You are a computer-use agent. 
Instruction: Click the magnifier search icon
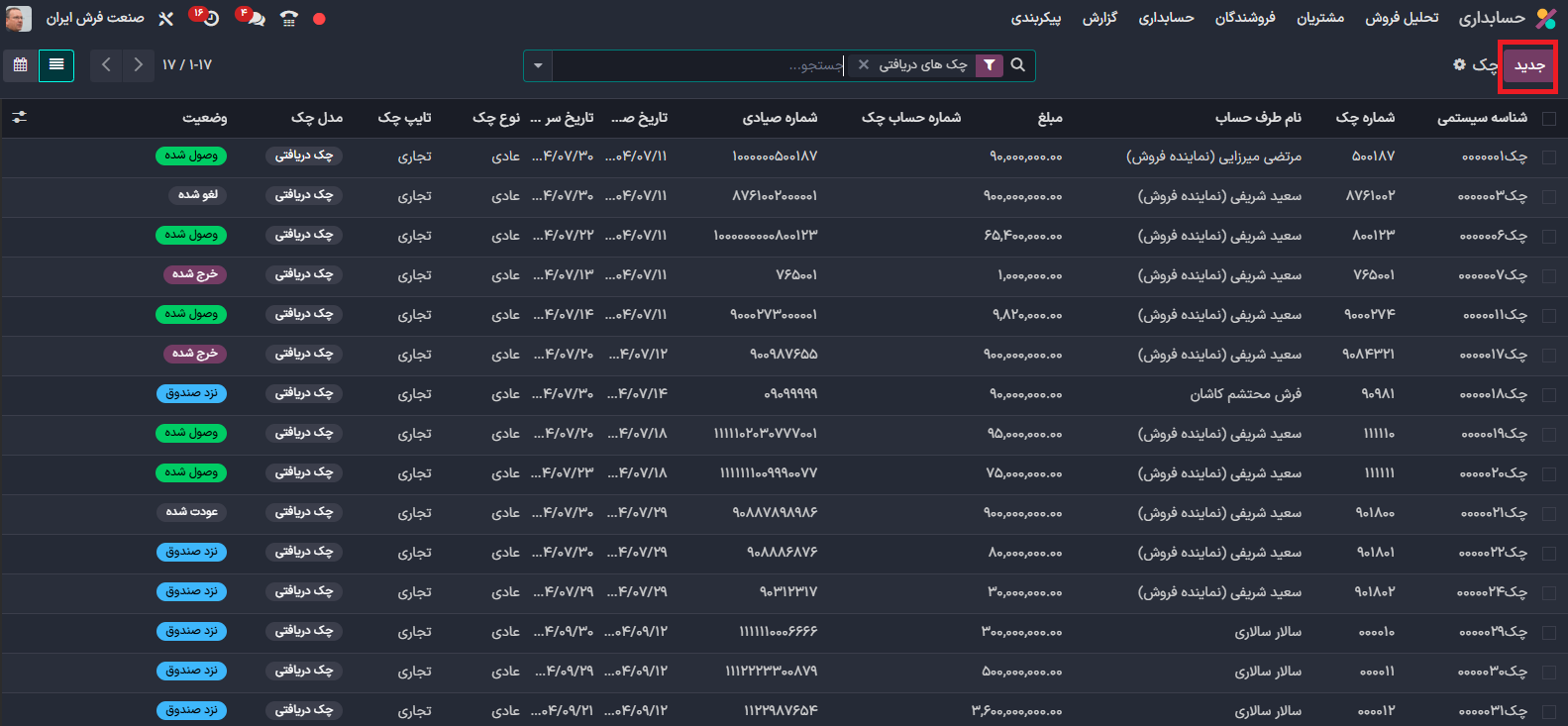[1017, 65]
